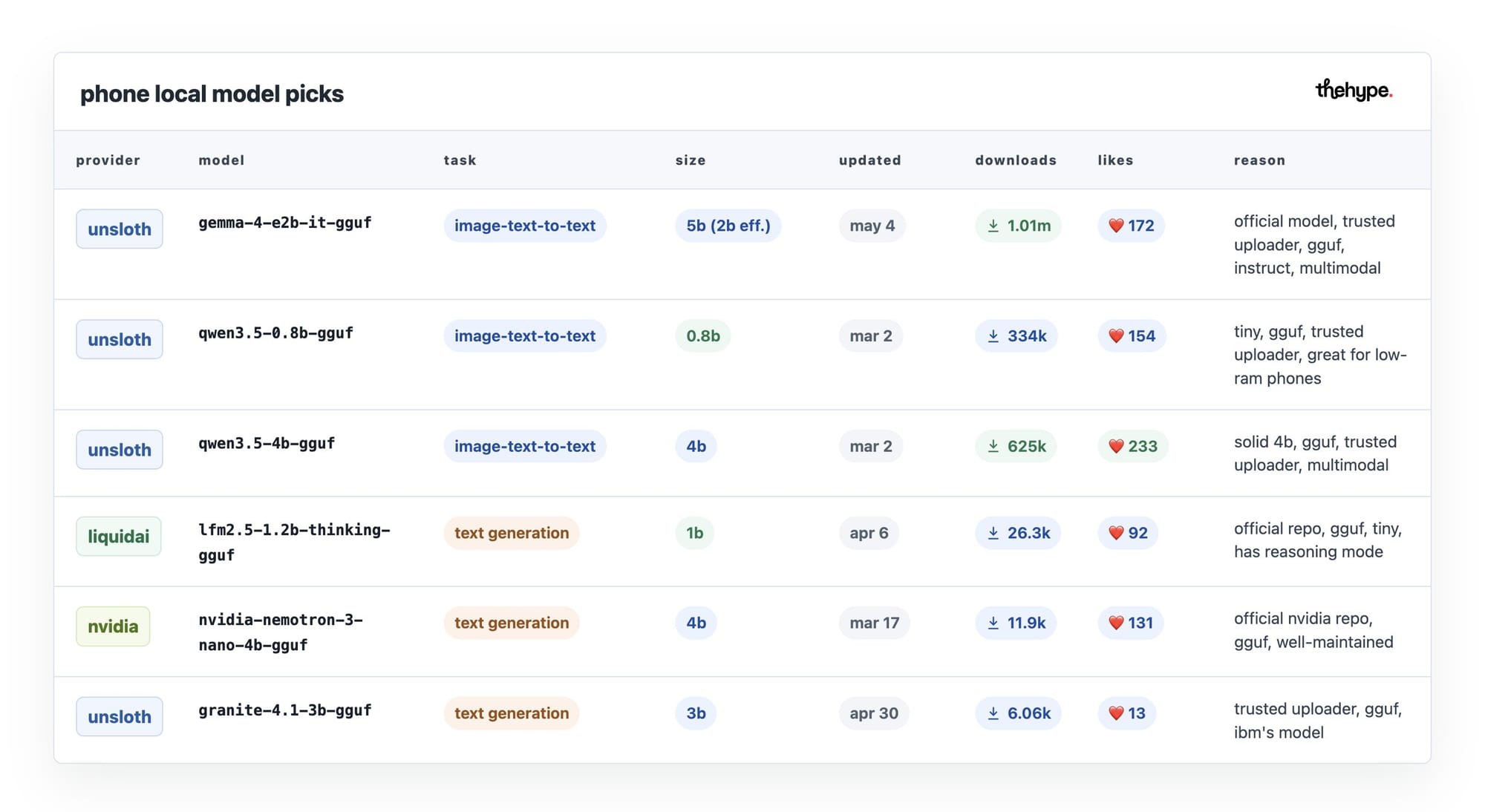Image resolution: width=1485 pixels, height=812 pixels.
Task: Click the download icon beside 1.01m
Action: click(x=993, y=226)
